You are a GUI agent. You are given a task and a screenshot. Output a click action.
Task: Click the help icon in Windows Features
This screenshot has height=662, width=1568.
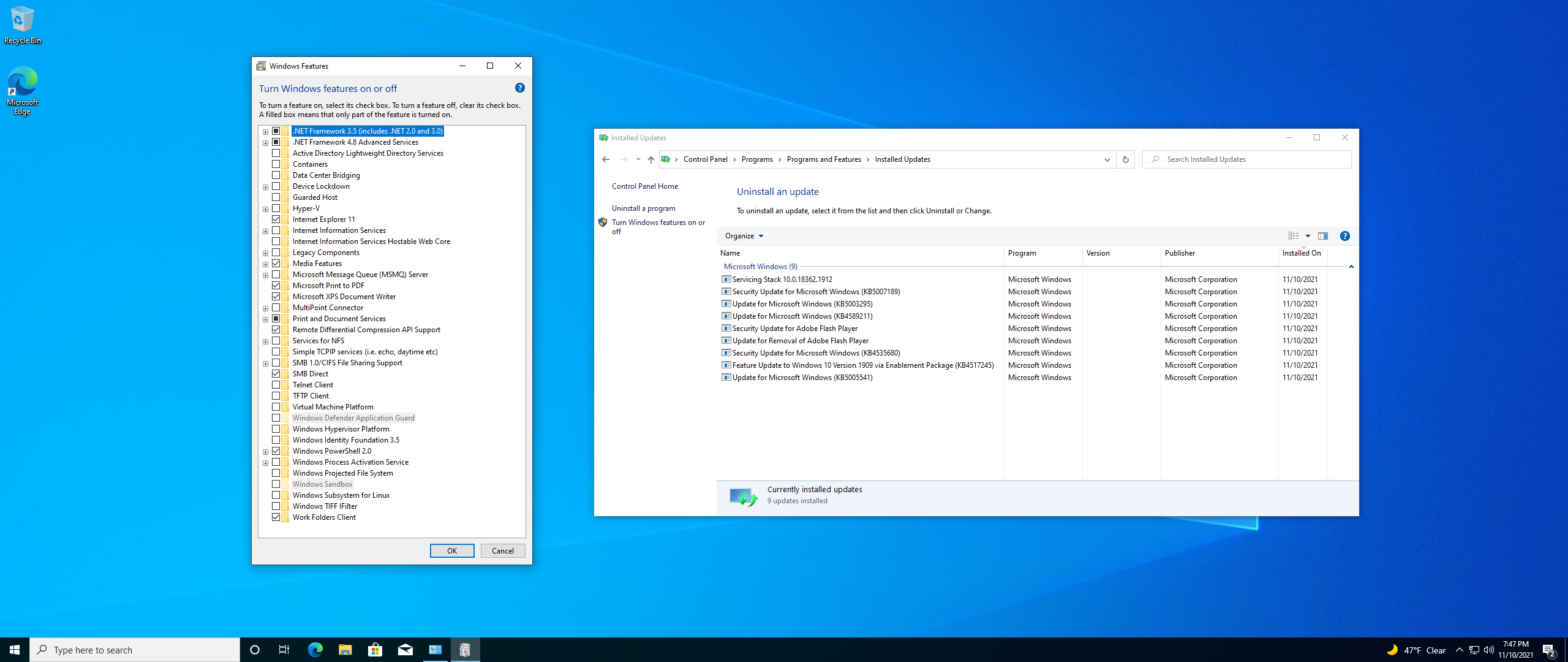tap(519, 88)
